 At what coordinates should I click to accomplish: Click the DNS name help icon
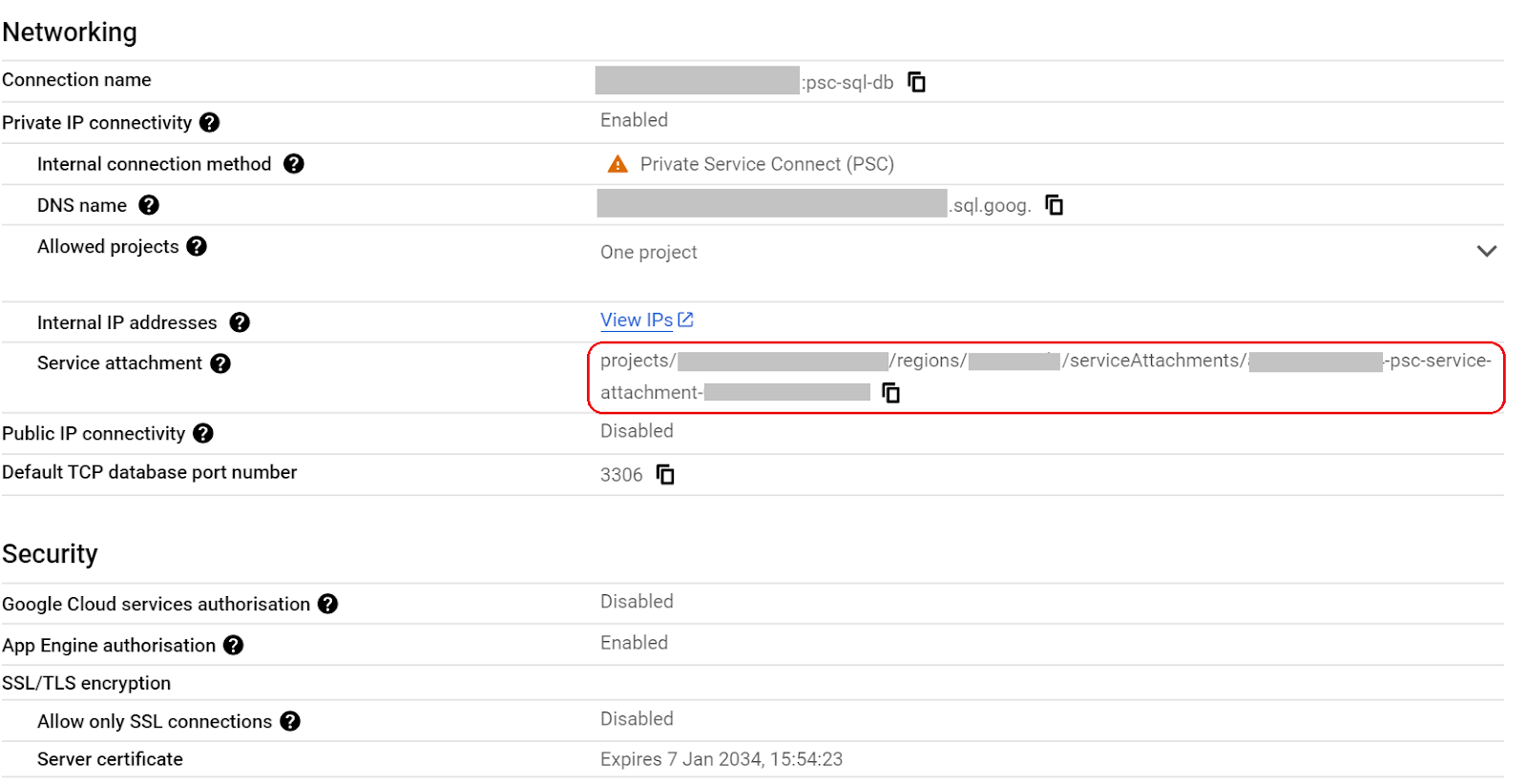(149, 205)
